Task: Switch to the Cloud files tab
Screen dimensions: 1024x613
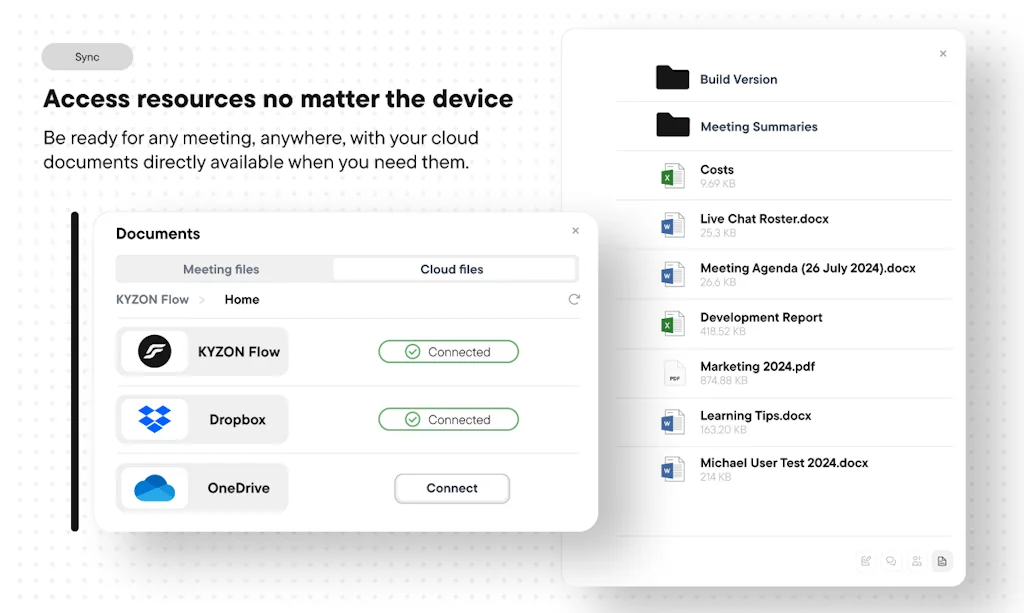Action: 454,268
